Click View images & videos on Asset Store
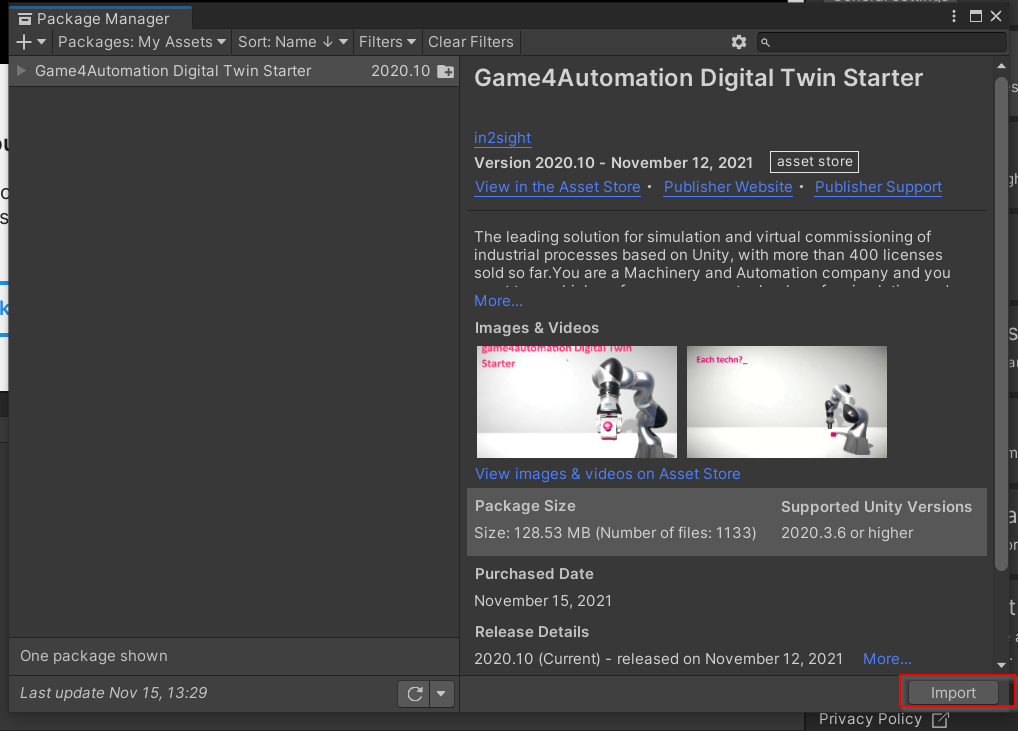 pos(608,474)
